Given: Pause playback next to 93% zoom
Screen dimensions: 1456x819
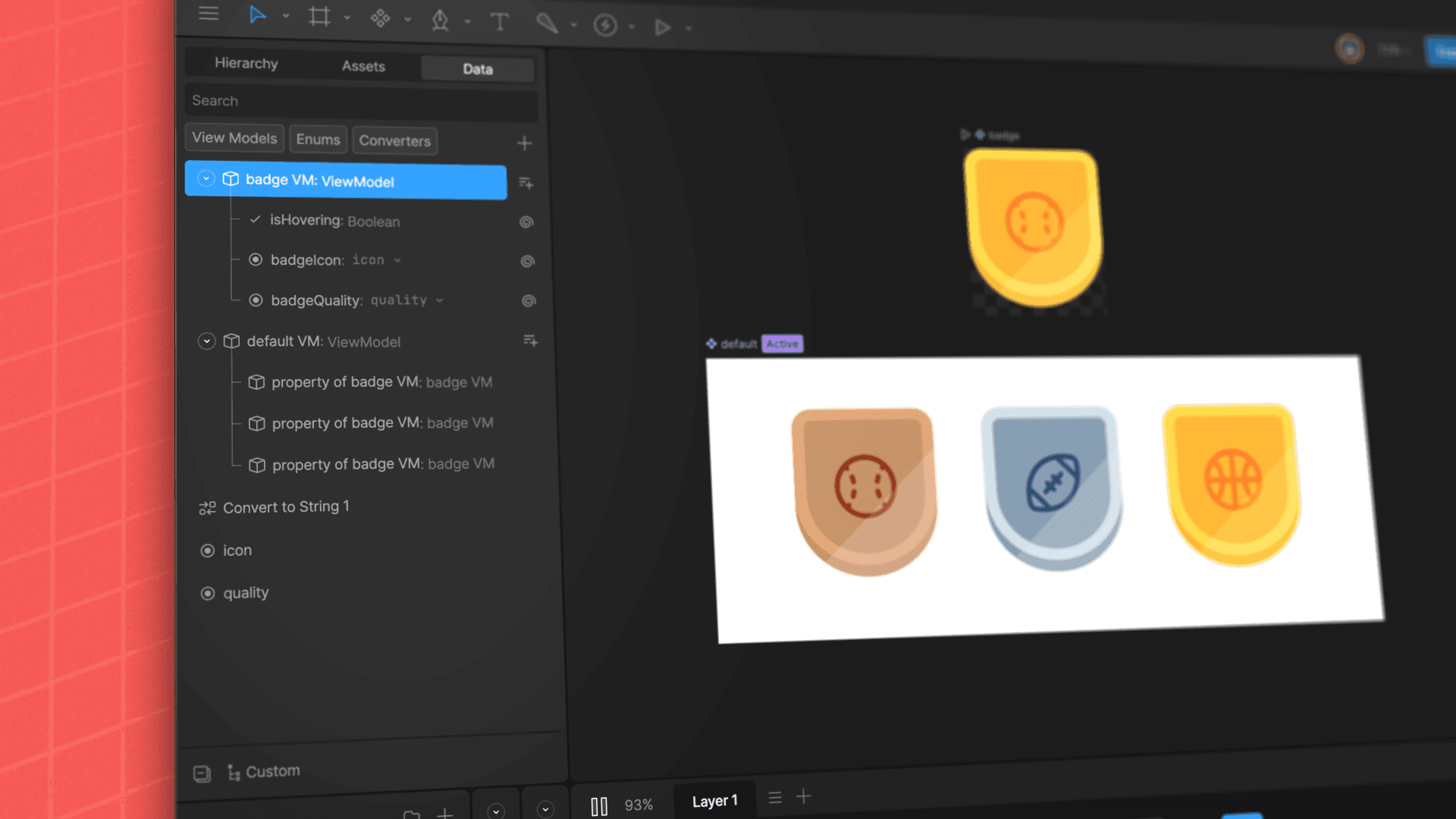Looking at the screenshot, I should [599, 806].
